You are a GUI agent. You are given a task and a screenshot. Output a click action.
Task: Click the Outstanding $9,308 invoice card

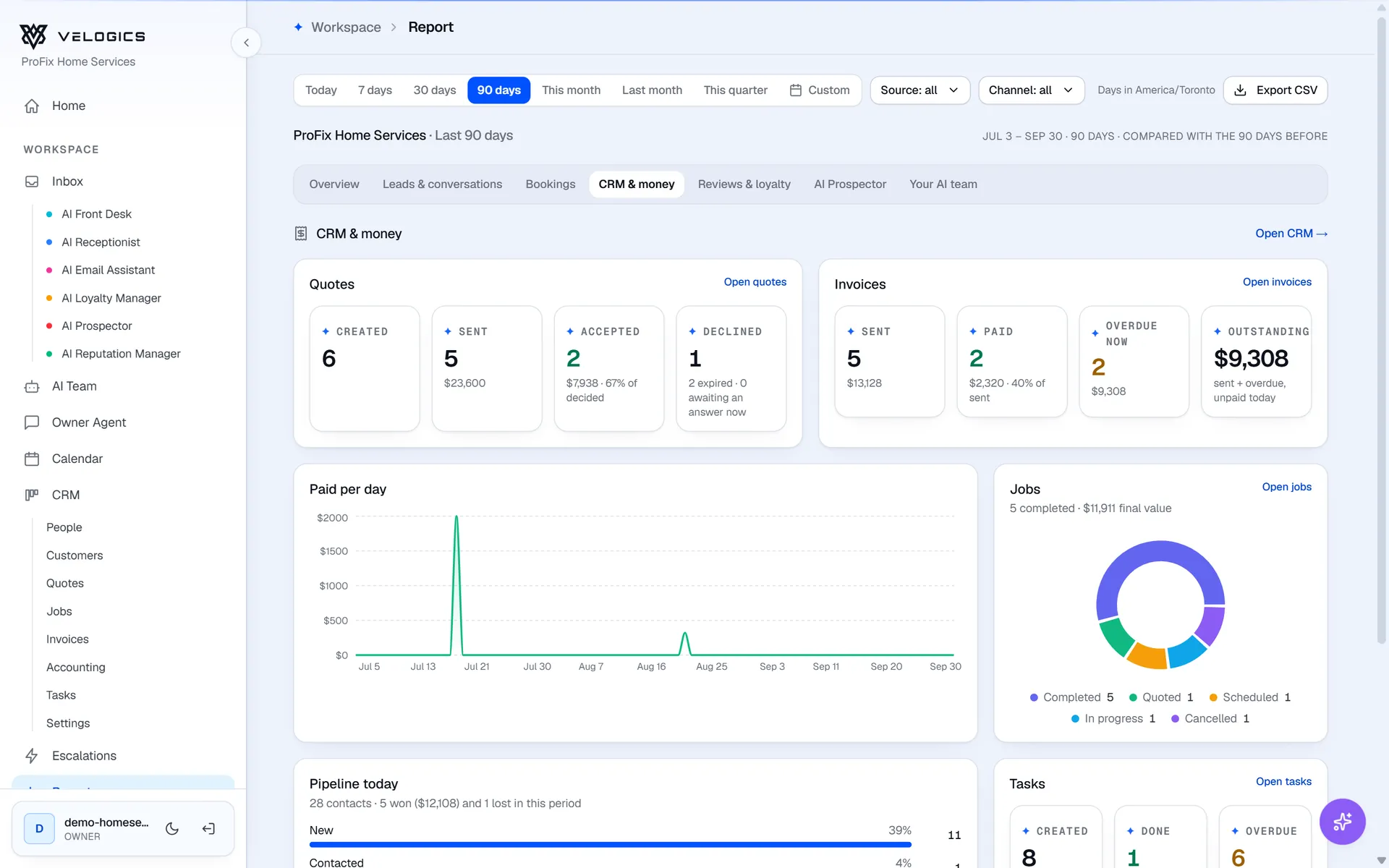click(x=1257, y=362)
